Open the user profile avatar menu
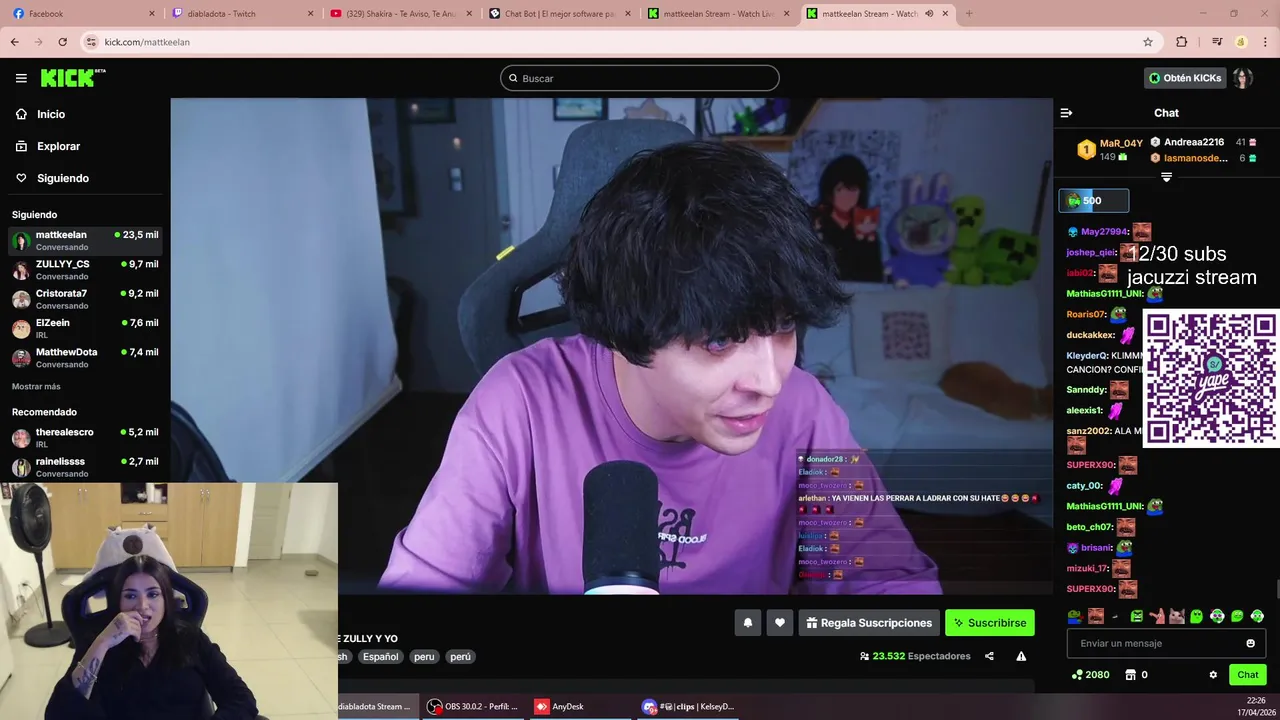Viewport: 1280px width, 720px height. [x=1243, y=78]
